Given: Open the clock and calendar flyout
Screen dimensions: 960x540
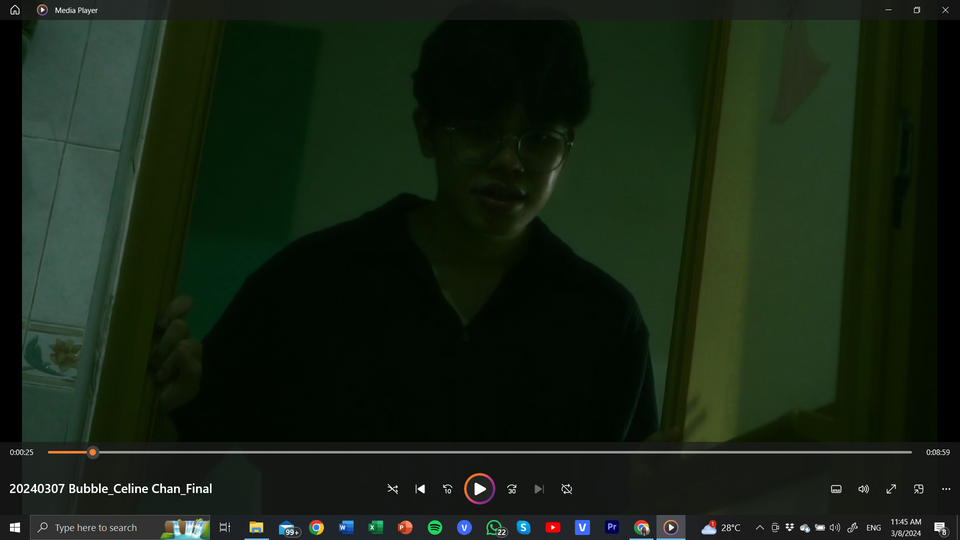Looking at the screenshot, I should pyautogui.click(x=906, y=527).
